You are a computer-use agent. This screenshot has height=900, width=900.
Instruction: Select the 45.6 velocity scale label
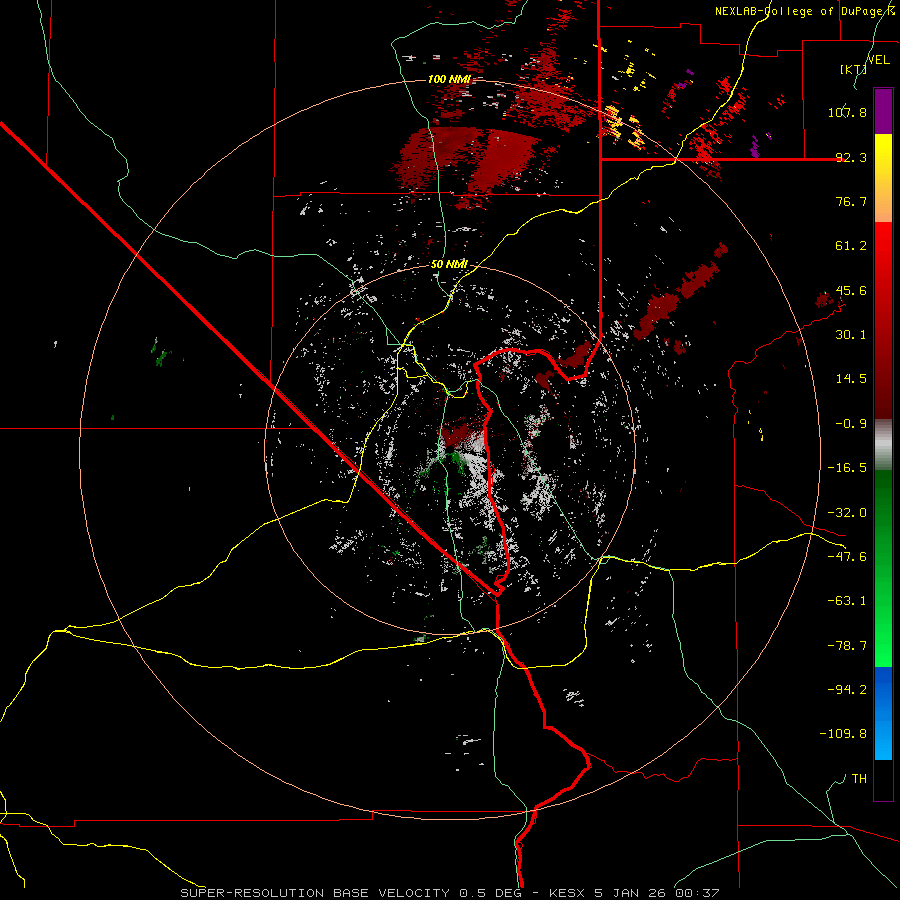click(851, 290)
